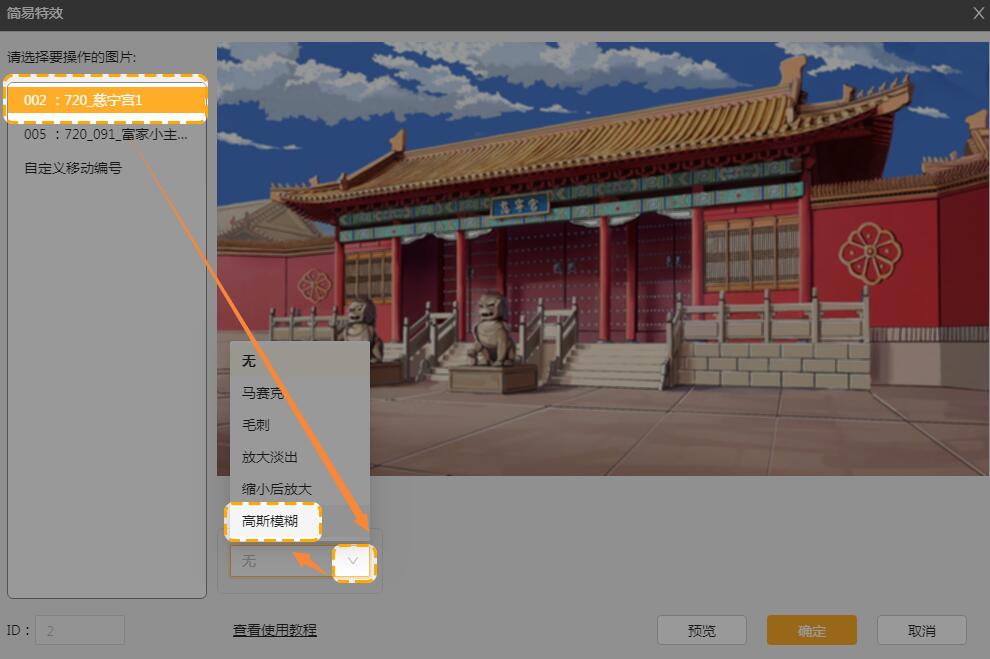990x659 pixels.
Task: Focus the ID input field
Action: (x=80, y=630)
